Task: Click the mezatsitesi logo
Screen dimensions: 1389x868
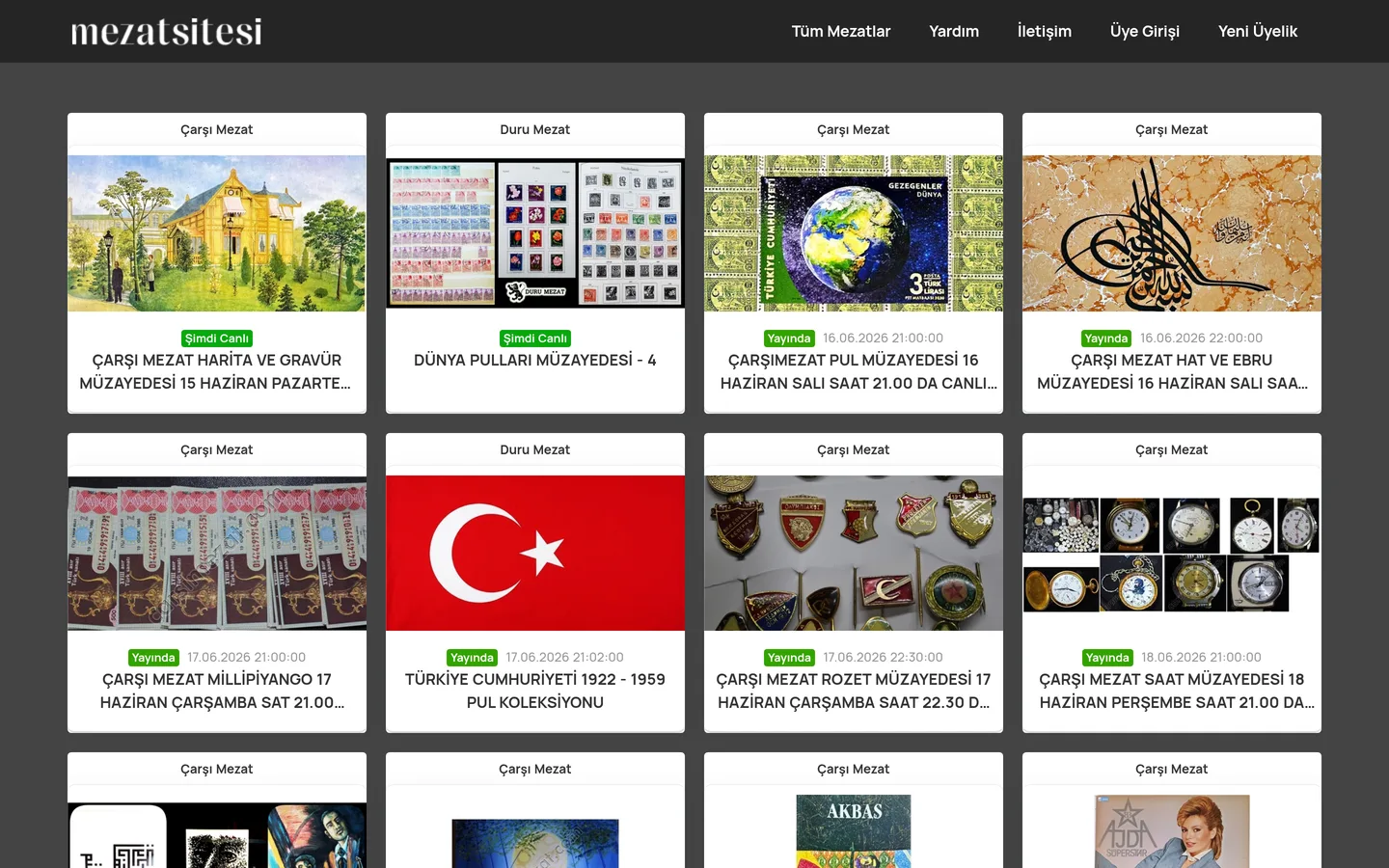Action: pyautogui.click(x=166, y=31)
